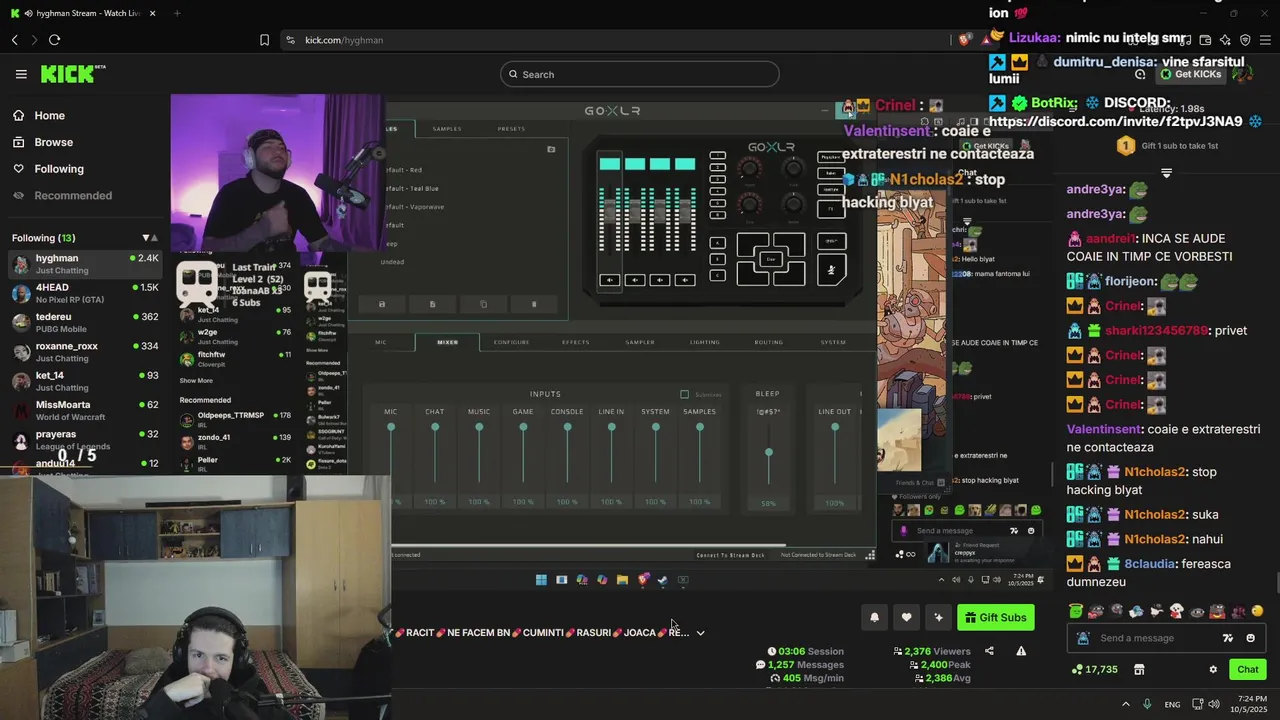
Task: Expand the stream title dropdown chevron
Action: (700, 632)
